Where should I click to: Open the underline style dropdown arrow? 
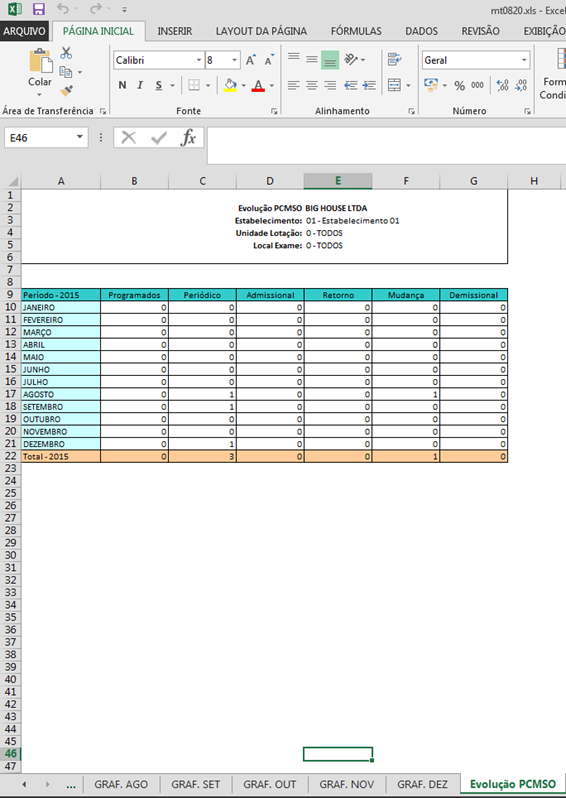click(173, 86)
